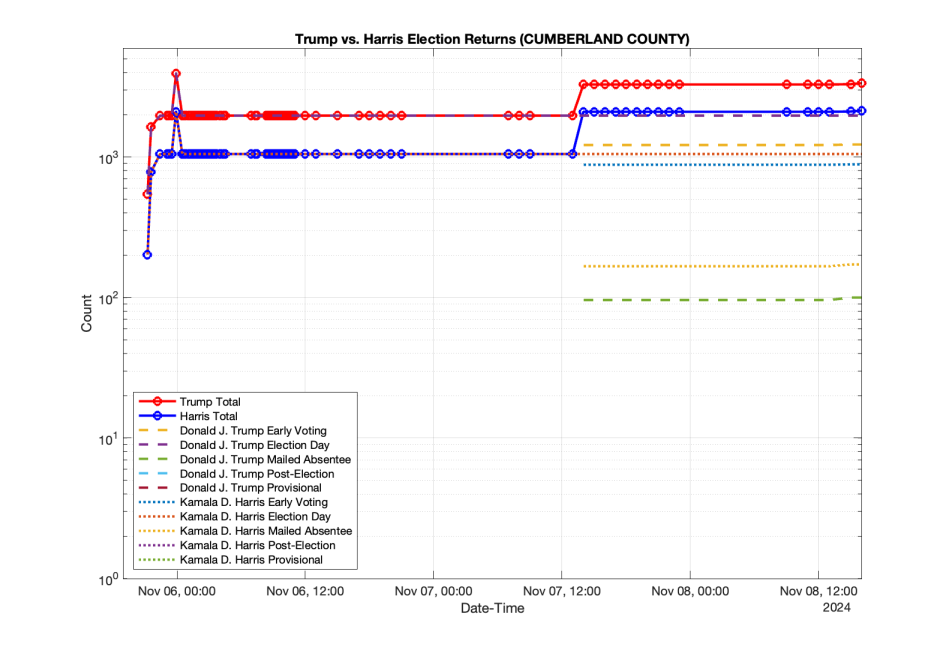Image resolution: width=952 pixels, height=650 pixels.
Task: Click the red line swatch for Trump Total
Action: click(x=157, y=402)
